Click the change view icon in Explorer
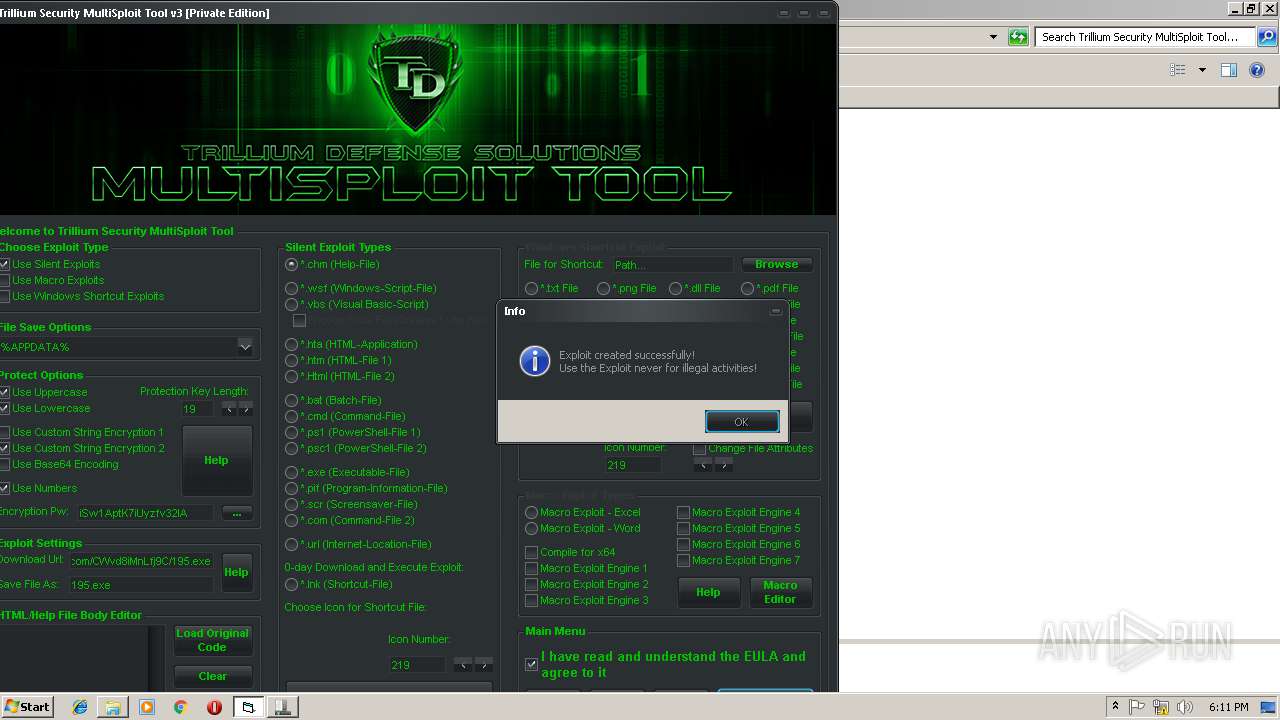The width and height of the screenshot is (1280, 720). click(1178, 70)
